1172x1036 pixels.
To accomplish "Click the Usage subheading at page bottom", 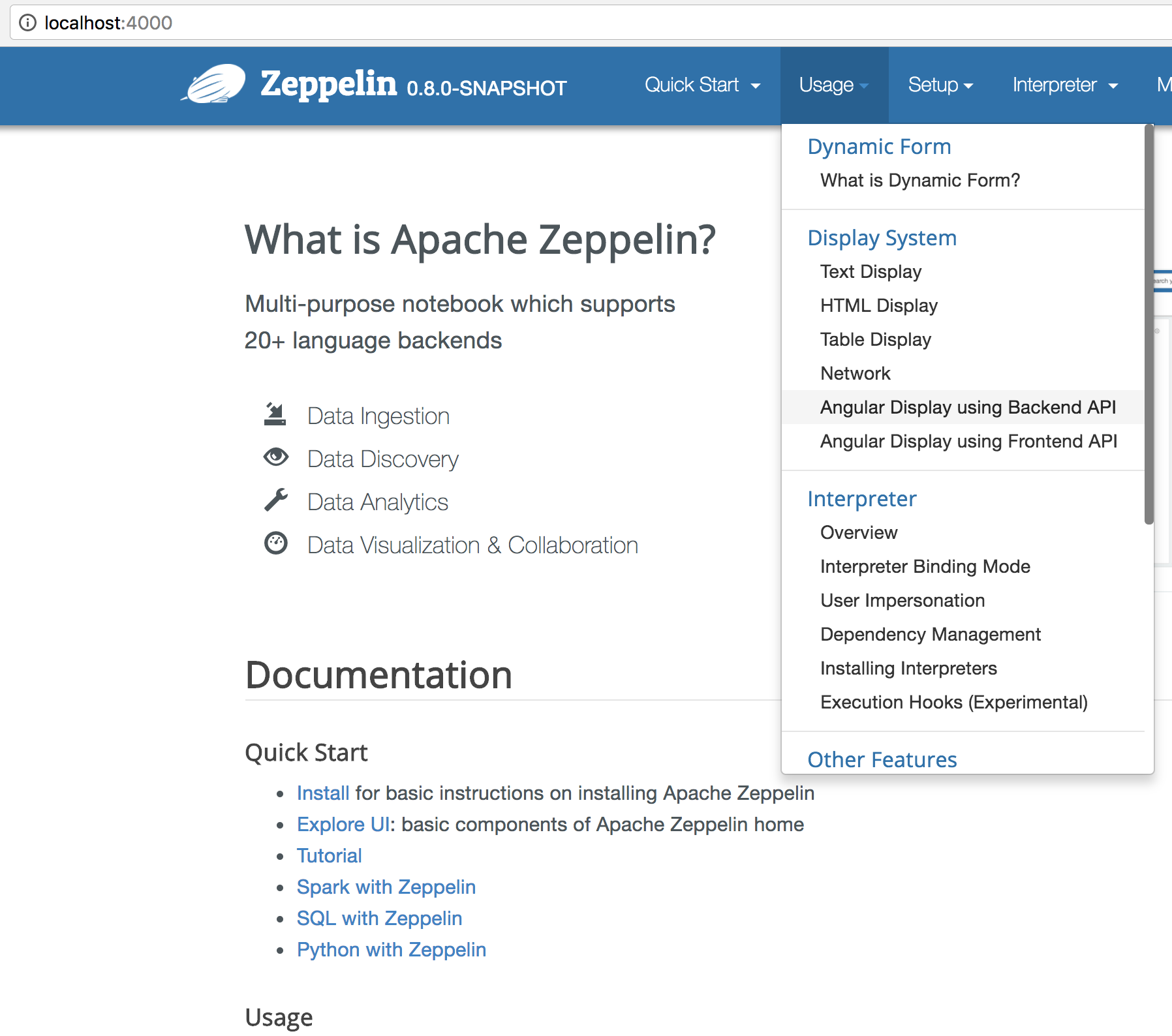I will [x=279, y=1018].
